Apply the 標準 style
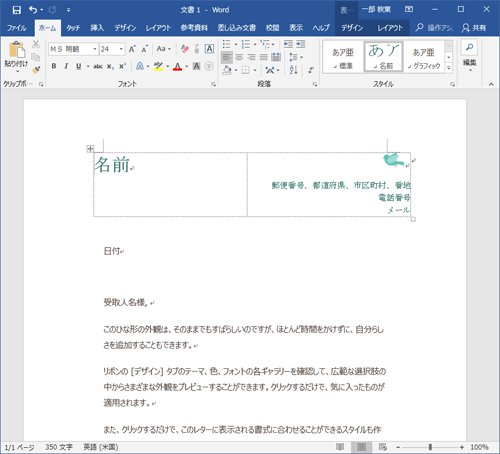The width and height of the screenshot is (500, 454). (x=343, y=58)
